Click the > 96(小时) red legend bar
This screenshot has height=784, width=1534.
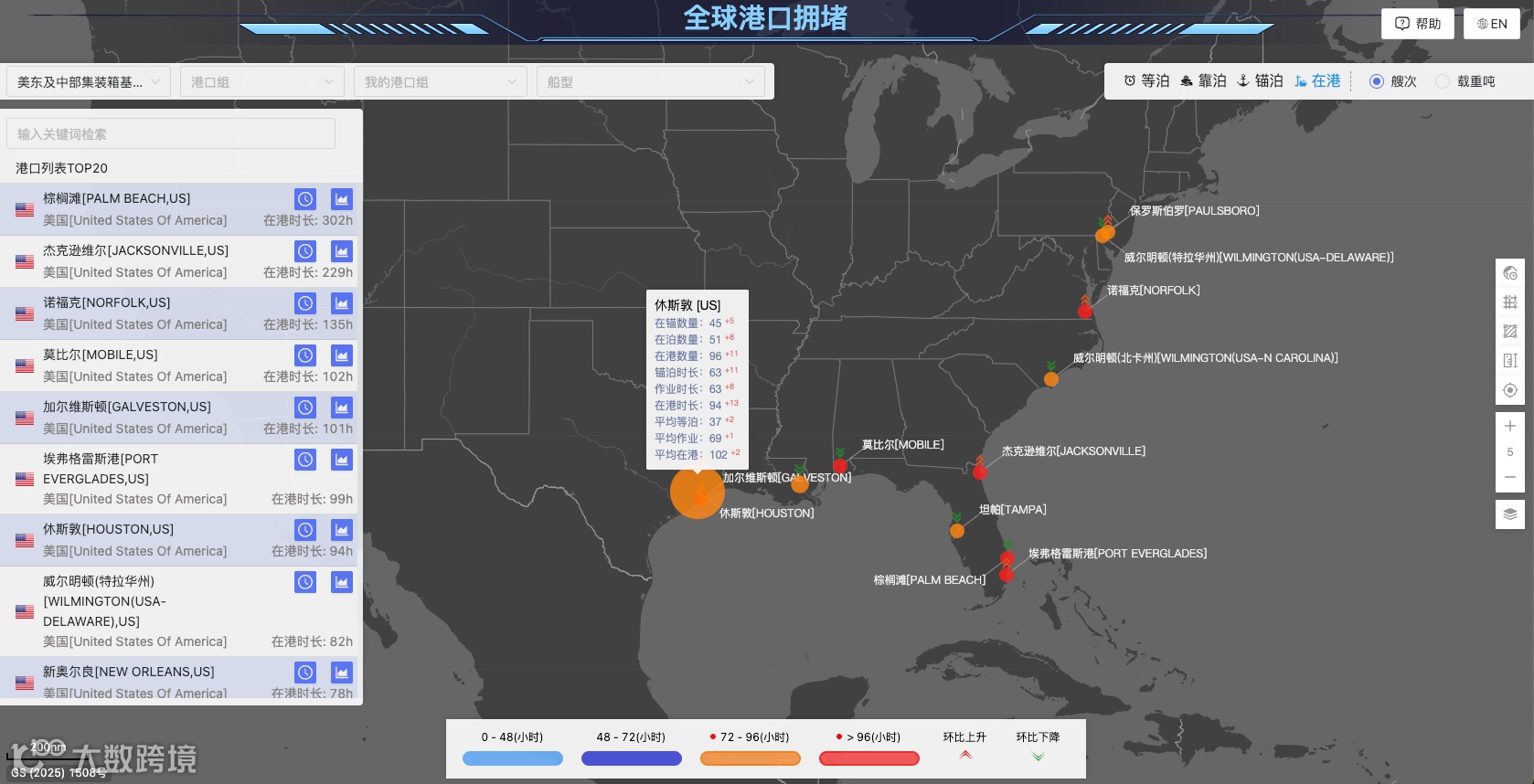(869, 758)
